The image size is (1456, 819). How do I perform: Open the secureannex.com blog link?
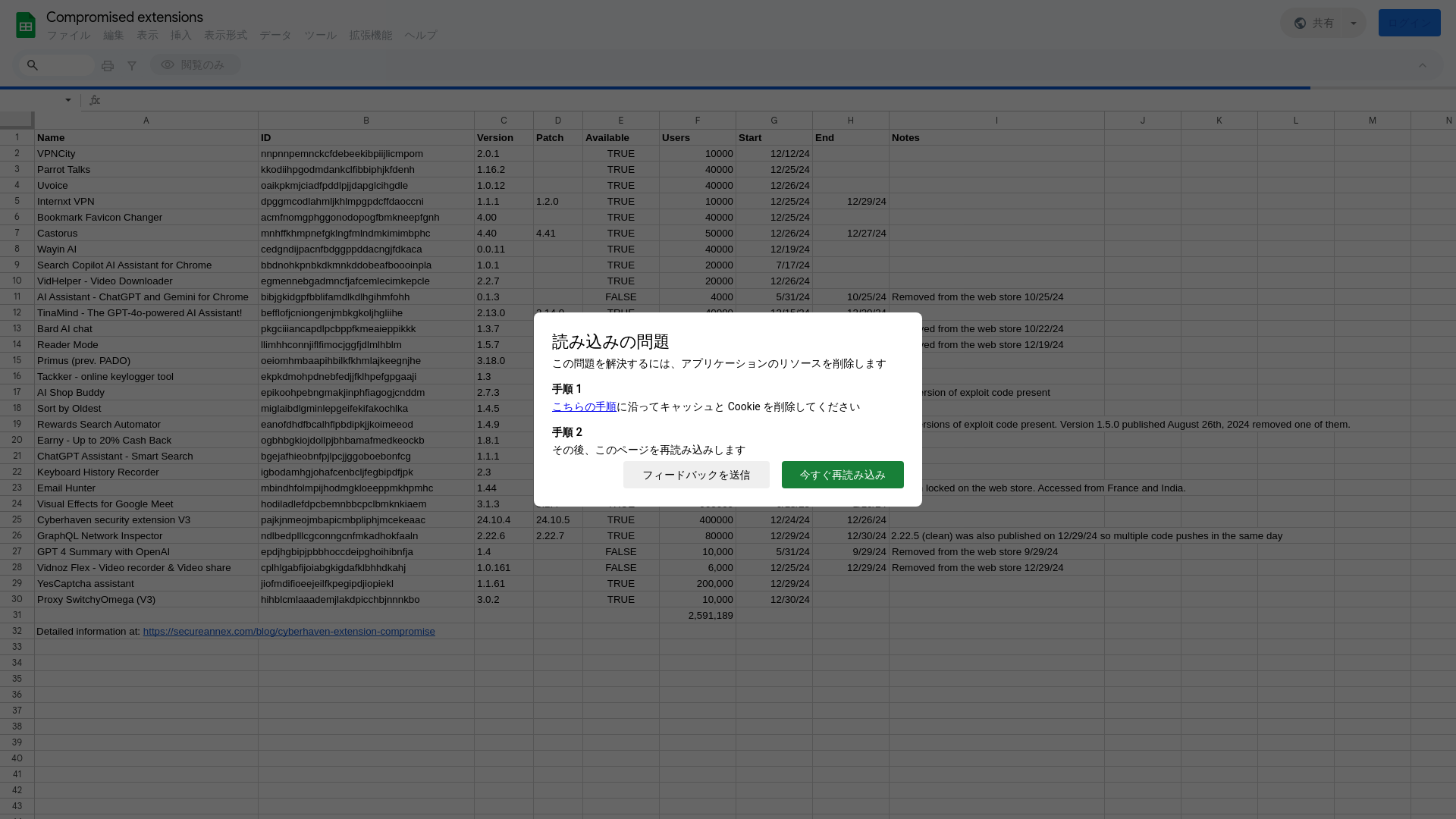[289, 632]
